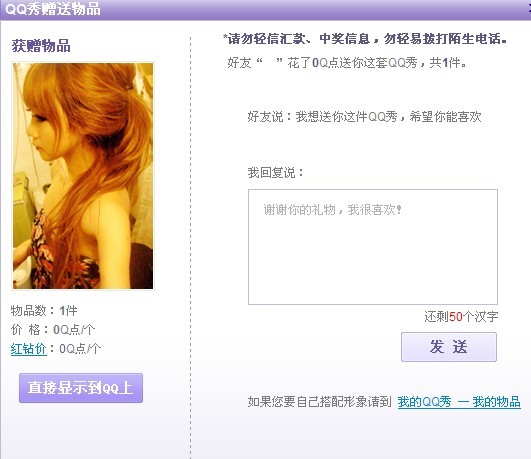Viewport: 531px width, 459px height.
Task: Click the 请勿轻信汇款 warning text
Action: 365,39
